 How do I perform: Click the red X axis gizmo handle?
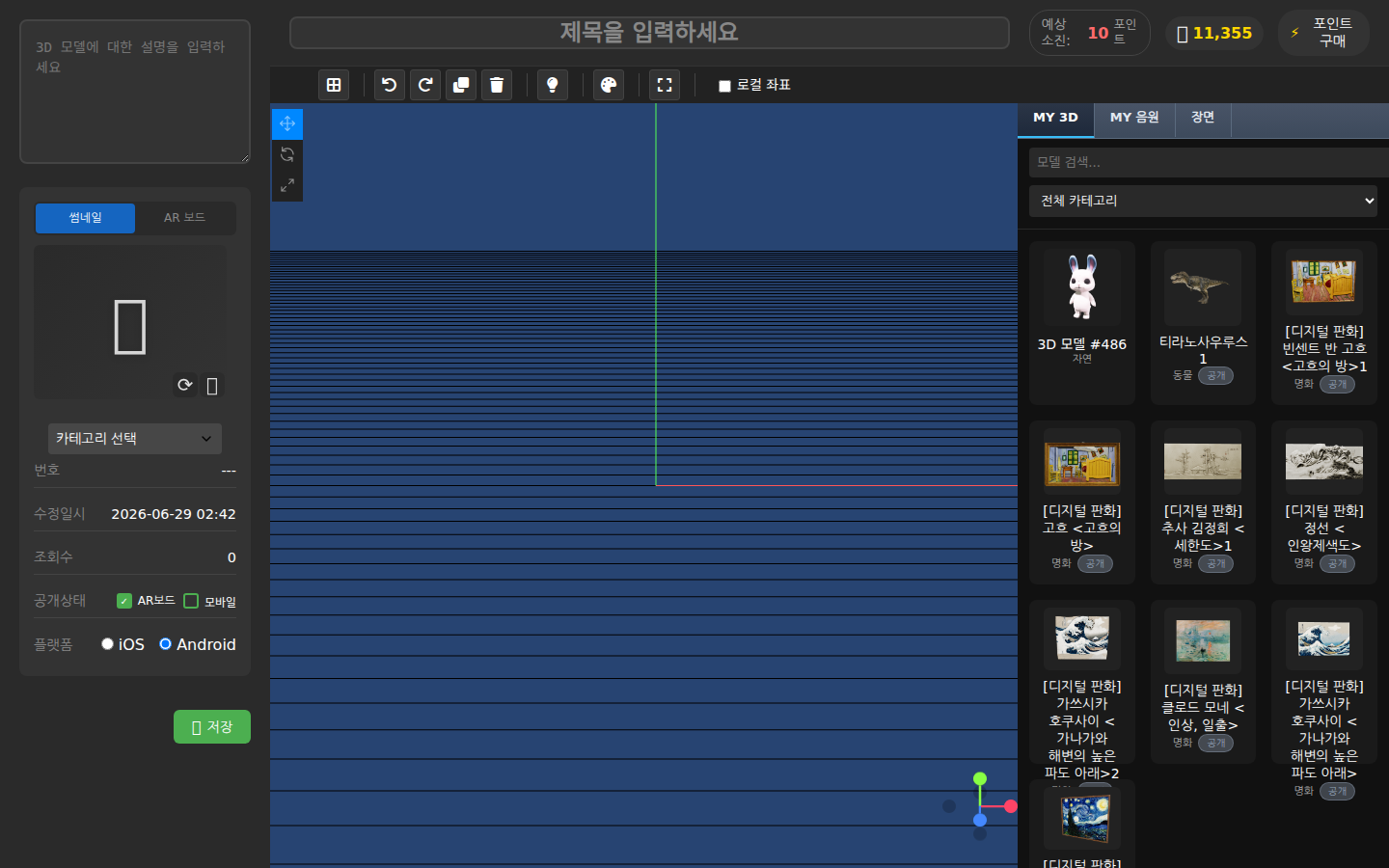[x=1010, y=806]
